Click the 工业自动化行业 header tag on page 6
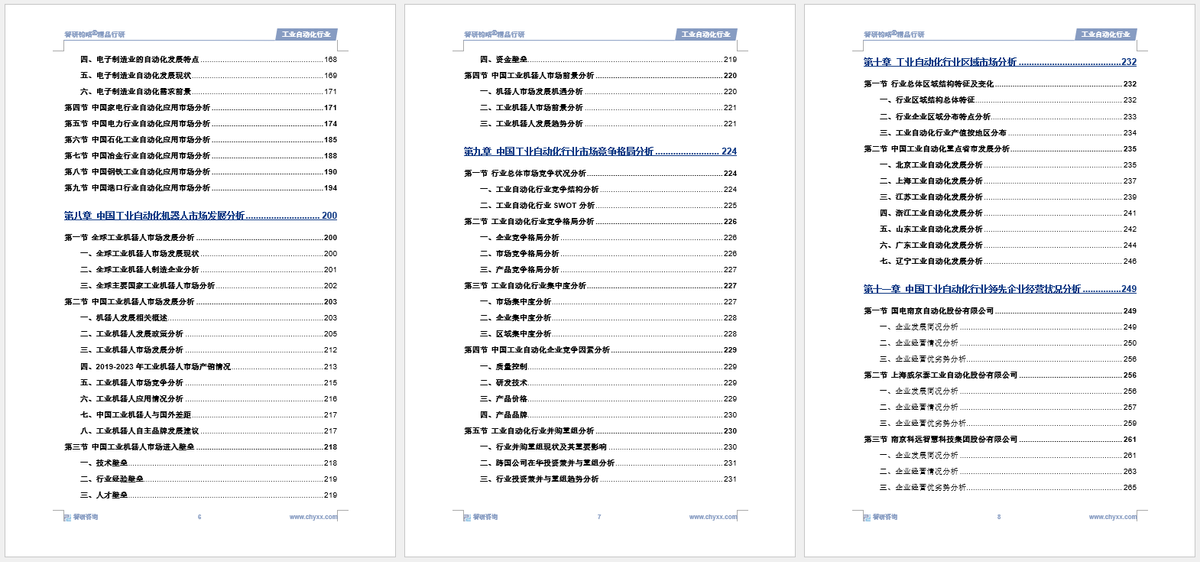 [x=306, y=34]
